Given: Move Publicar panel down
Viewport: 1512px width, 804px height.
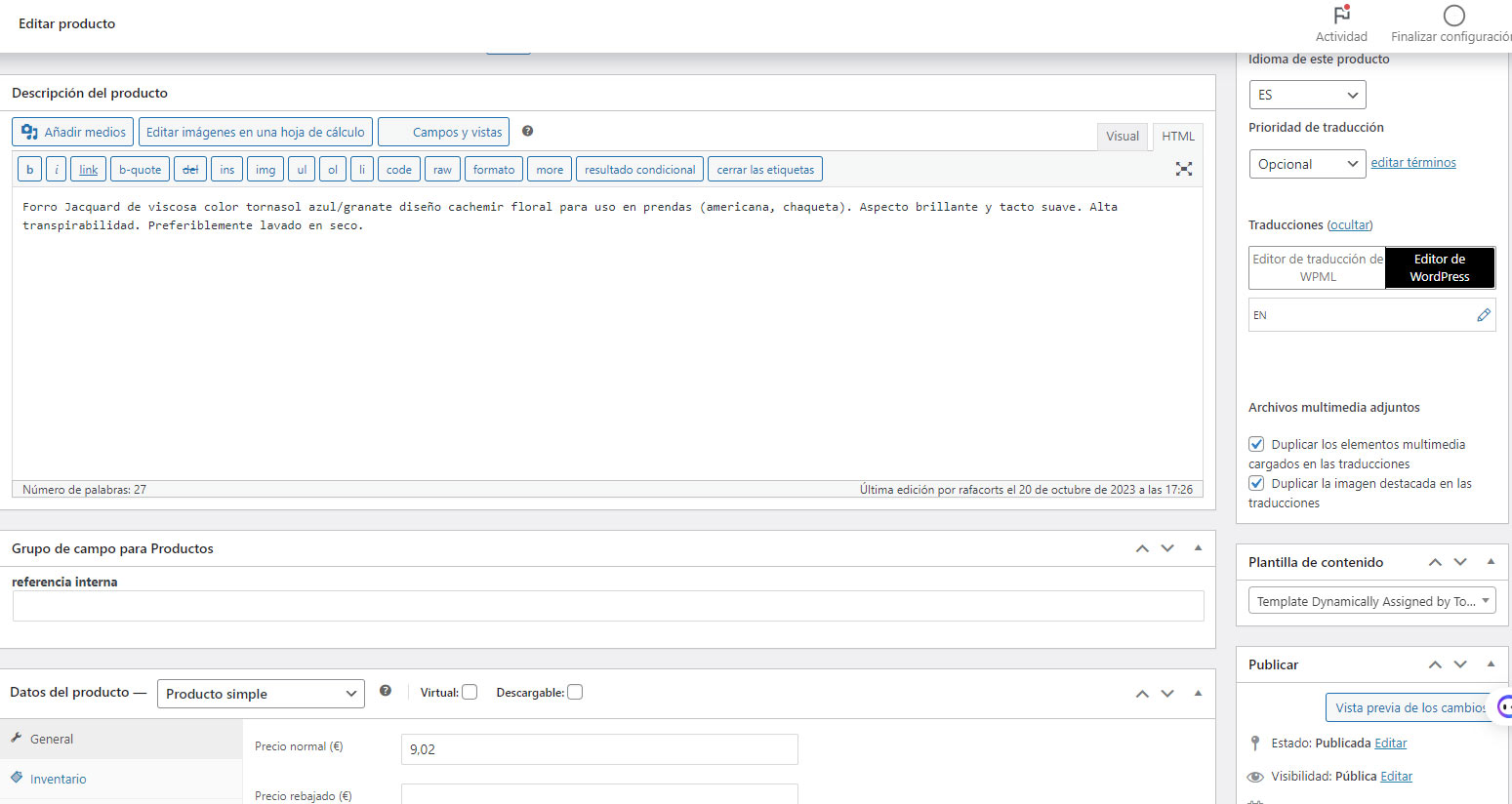Looking at the screenshot, I should [1460, 664].
